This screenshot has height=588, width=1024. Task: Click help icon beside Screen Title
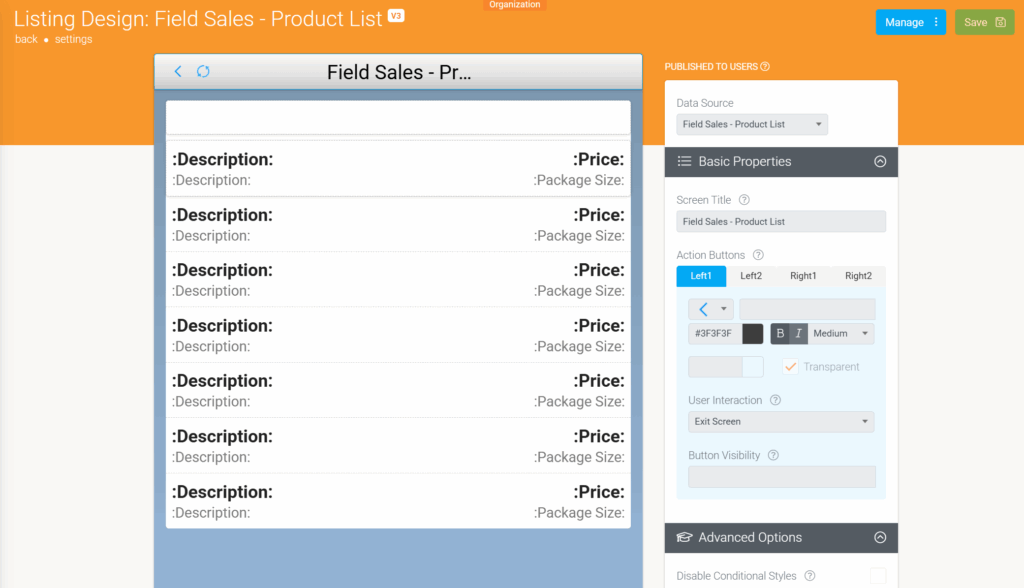tap(744, 200)
